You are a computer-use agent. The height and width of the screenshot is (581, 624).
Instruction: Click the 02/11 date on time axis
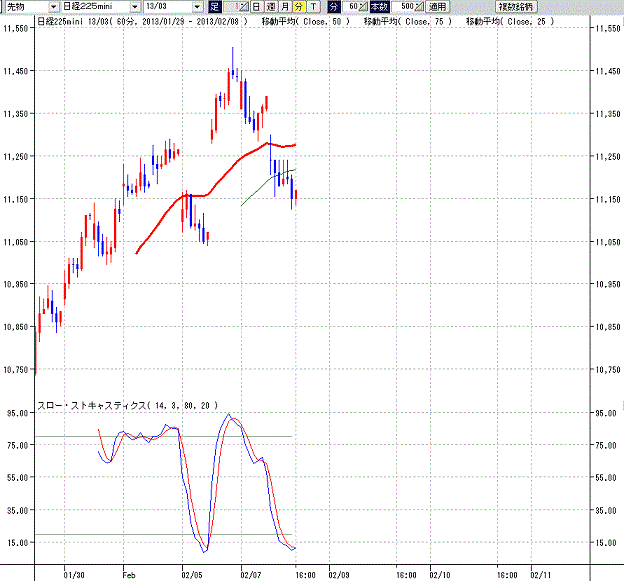click(541, 575)
